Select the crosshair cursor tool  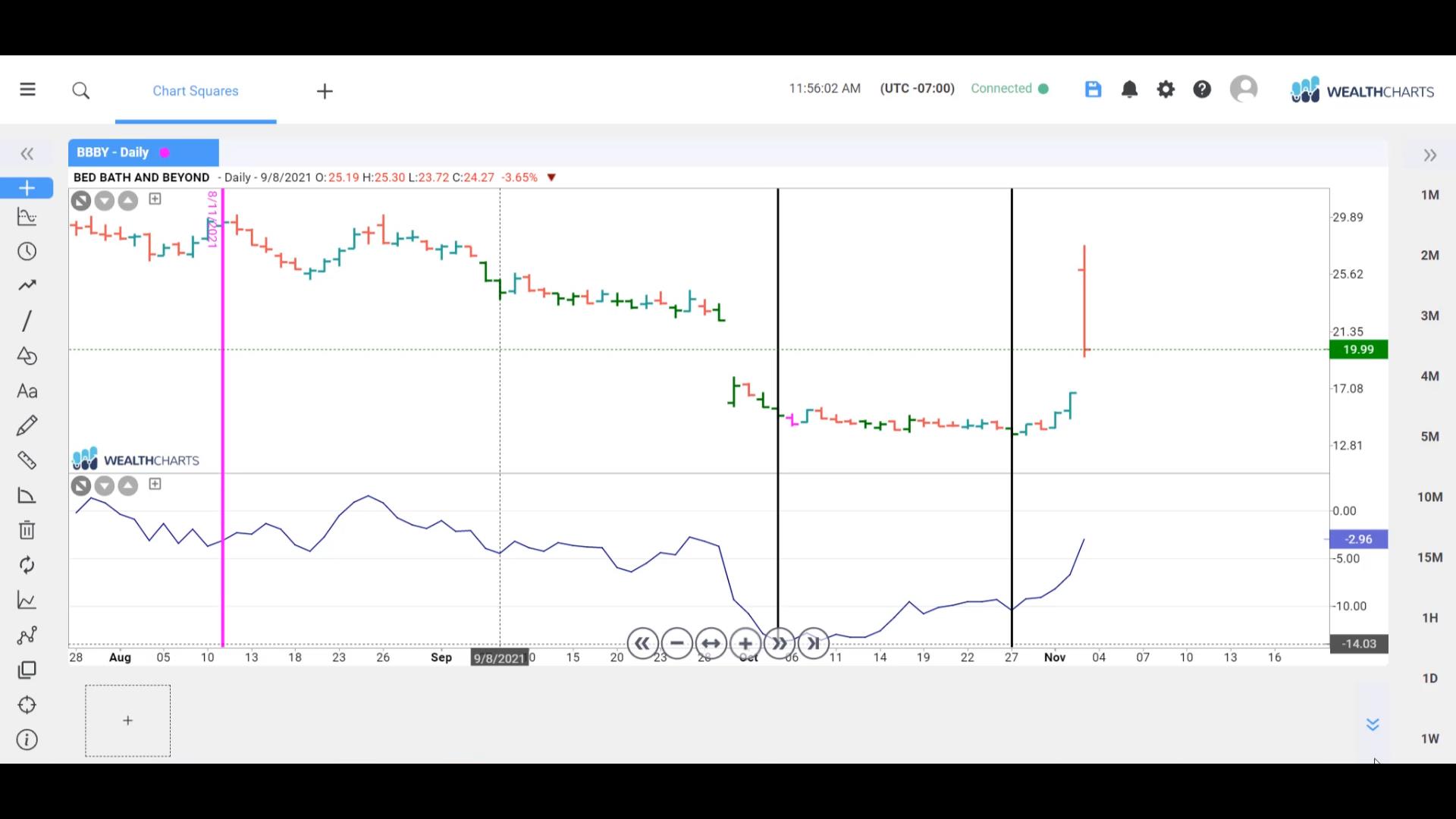point(27,188)
